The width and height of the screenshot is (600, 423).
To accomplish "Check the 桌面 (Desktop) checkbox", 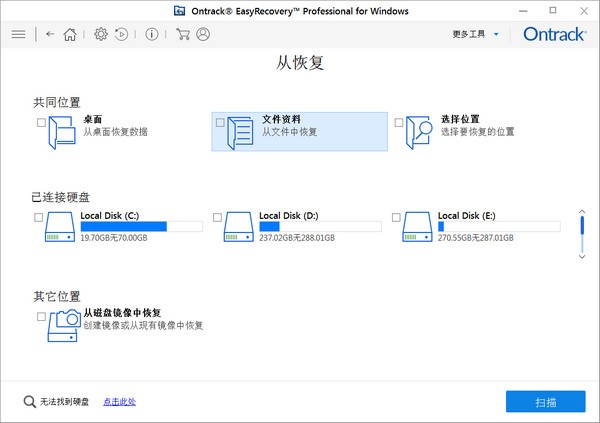I will 41,123.
